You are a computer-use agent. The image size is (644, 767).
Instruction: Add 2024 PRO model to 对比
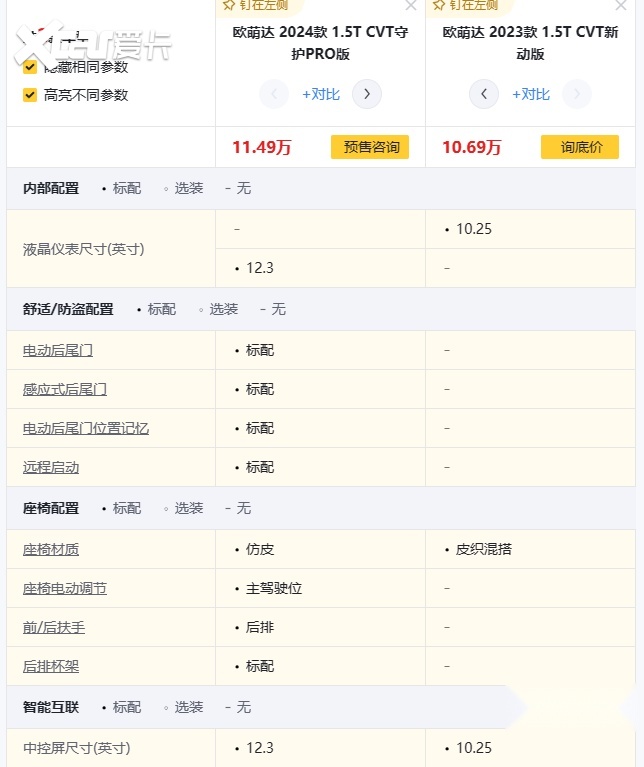click(321, 94)
